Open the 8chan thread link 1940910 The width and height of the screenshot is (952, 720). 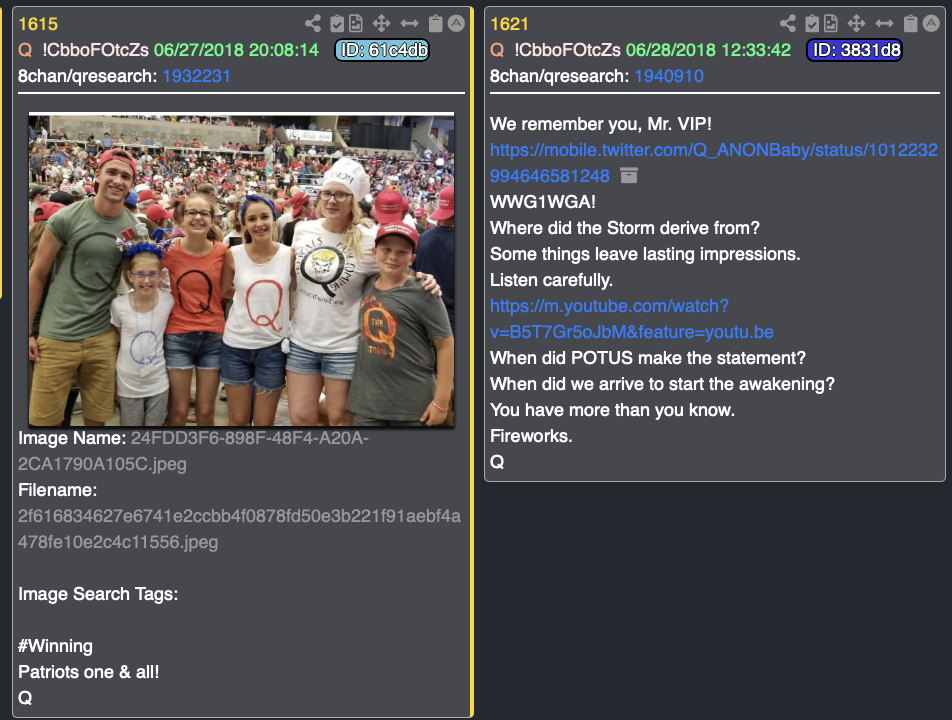click(x=668, y=76)
